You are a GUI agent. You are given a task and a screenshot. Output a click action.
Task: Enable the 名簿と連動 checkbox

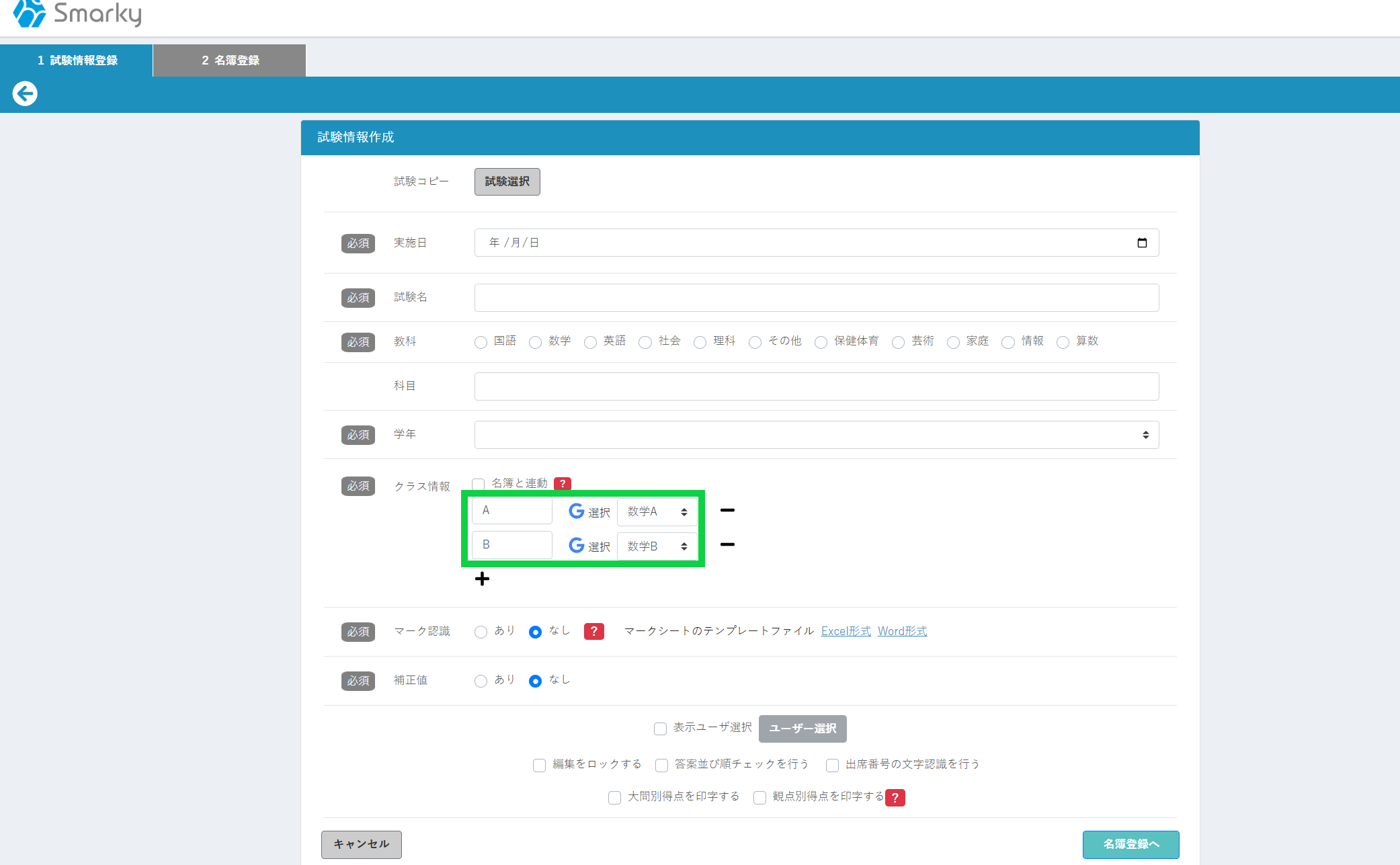point(479,484)
